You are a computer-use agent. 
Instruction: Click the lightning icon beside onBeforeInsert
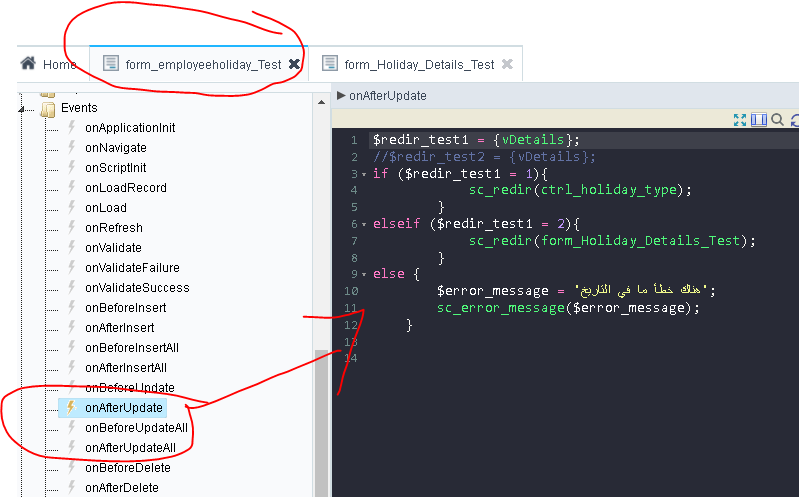point(72,307)
